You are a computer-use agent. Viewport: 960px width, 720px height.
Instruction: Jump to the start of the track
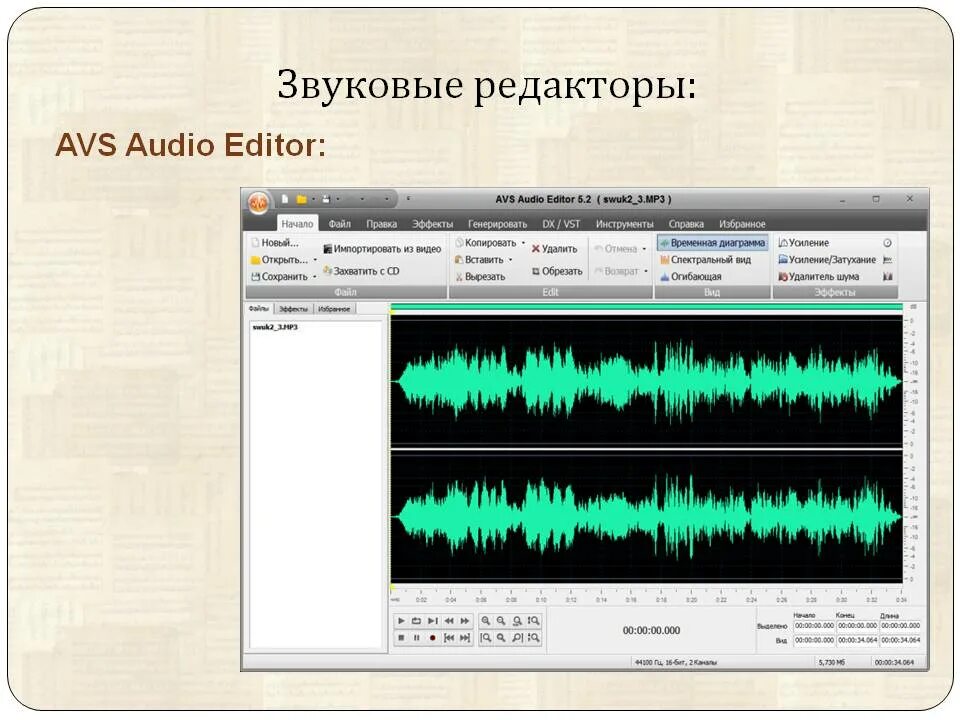click(449, 638)
